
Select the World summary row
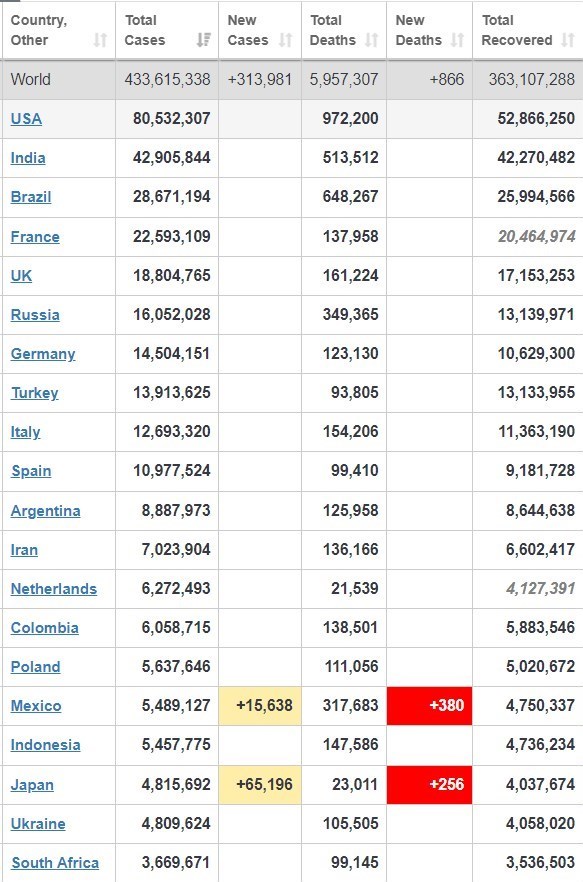(292, 79)
